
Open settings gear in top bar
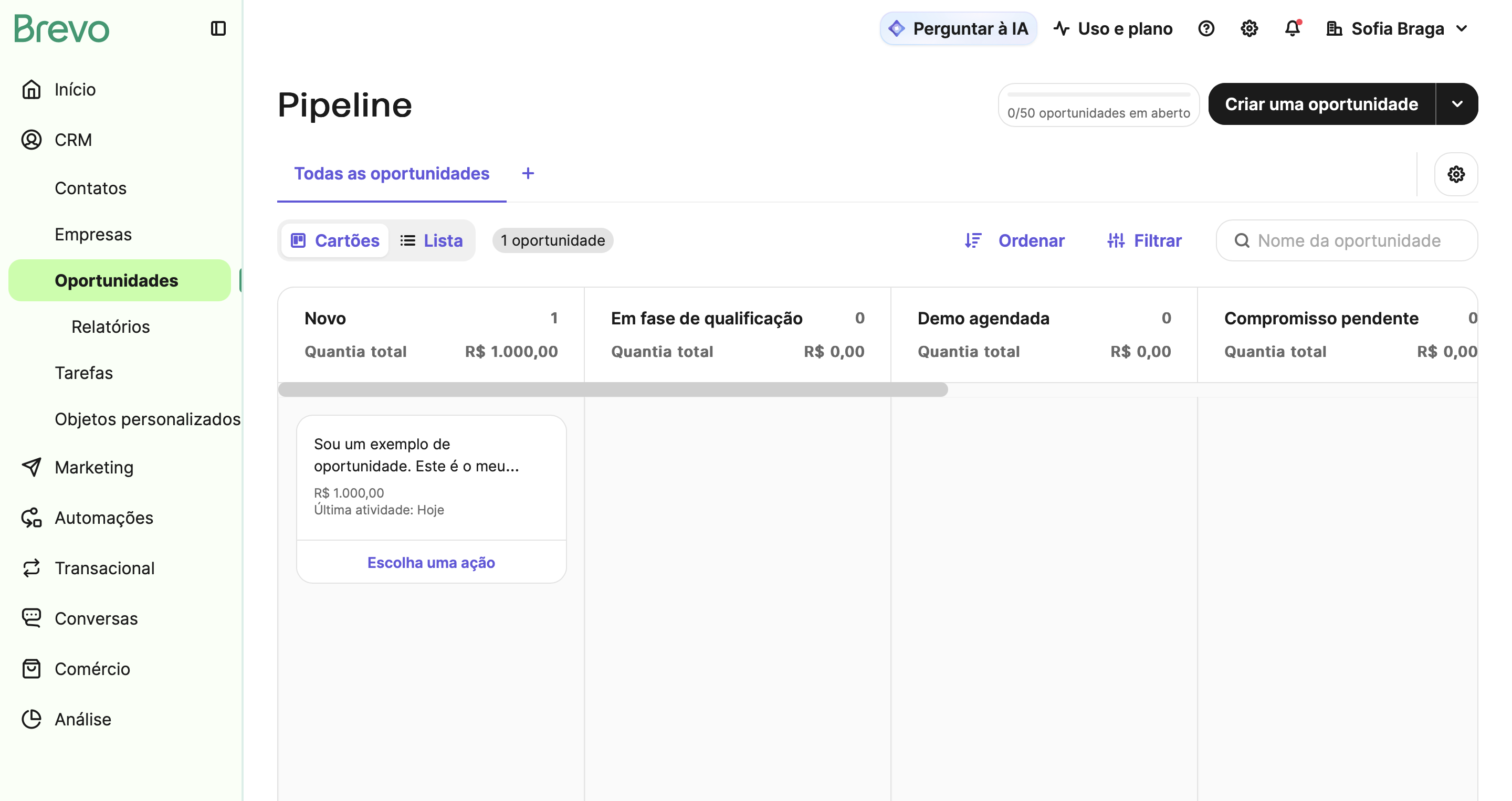tap(1249, 28)
